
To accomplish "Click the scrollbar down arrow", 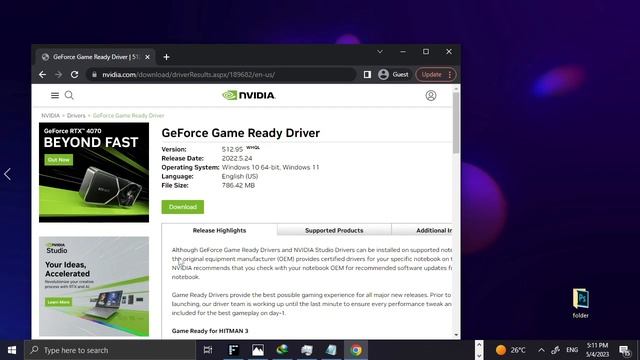I will 456,335.
